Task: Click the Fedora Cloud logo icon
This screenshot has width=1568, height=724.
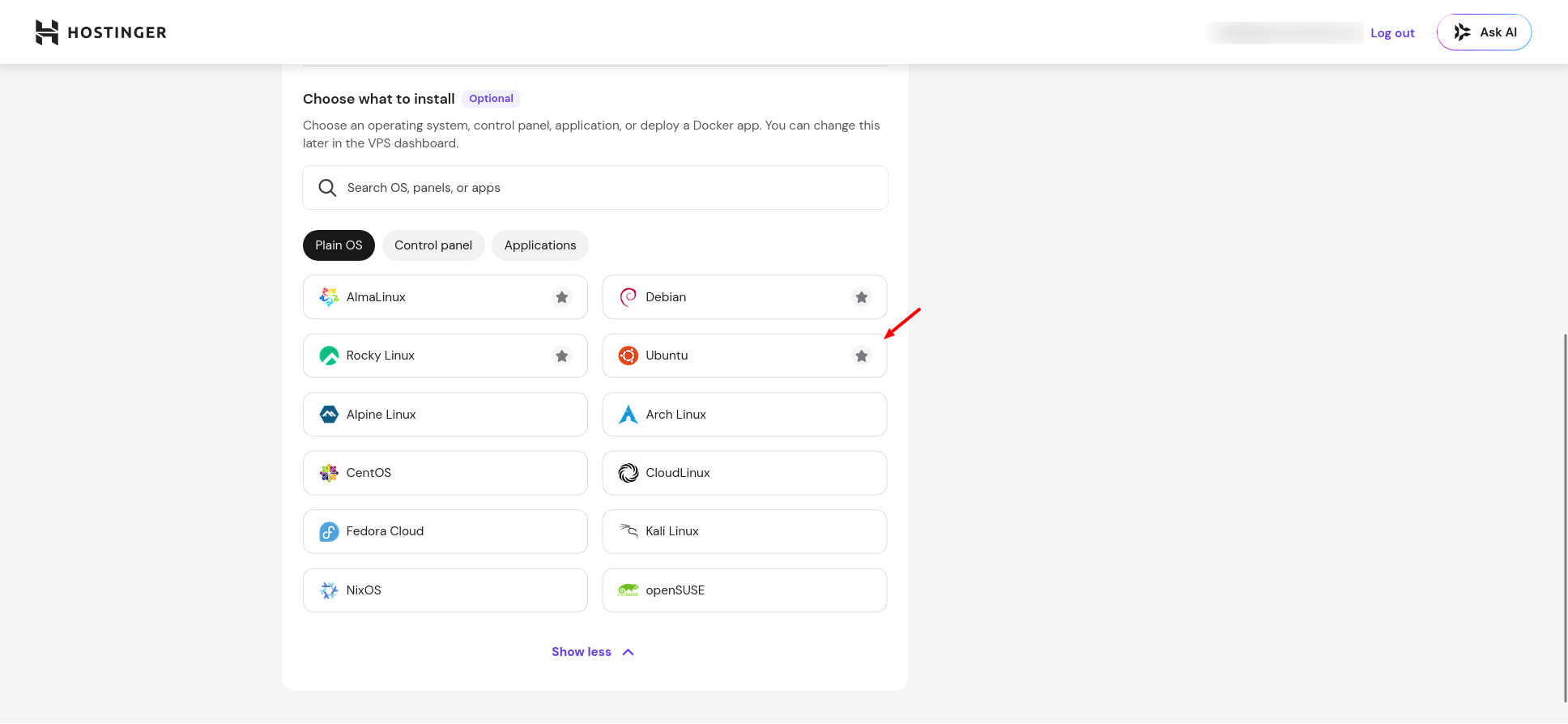Action: (x=329, y=531)
